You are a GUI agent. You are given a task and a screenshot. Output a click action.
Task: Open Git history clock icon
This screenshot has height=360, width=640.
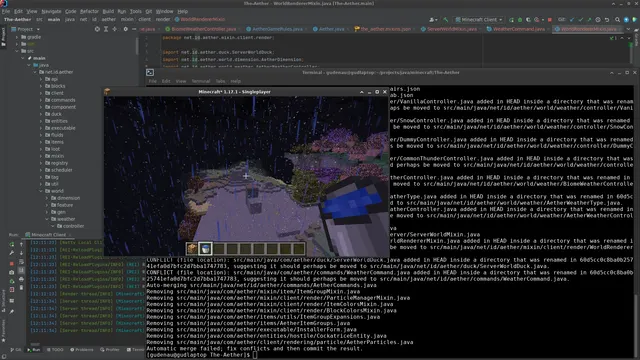coord(598,20)
